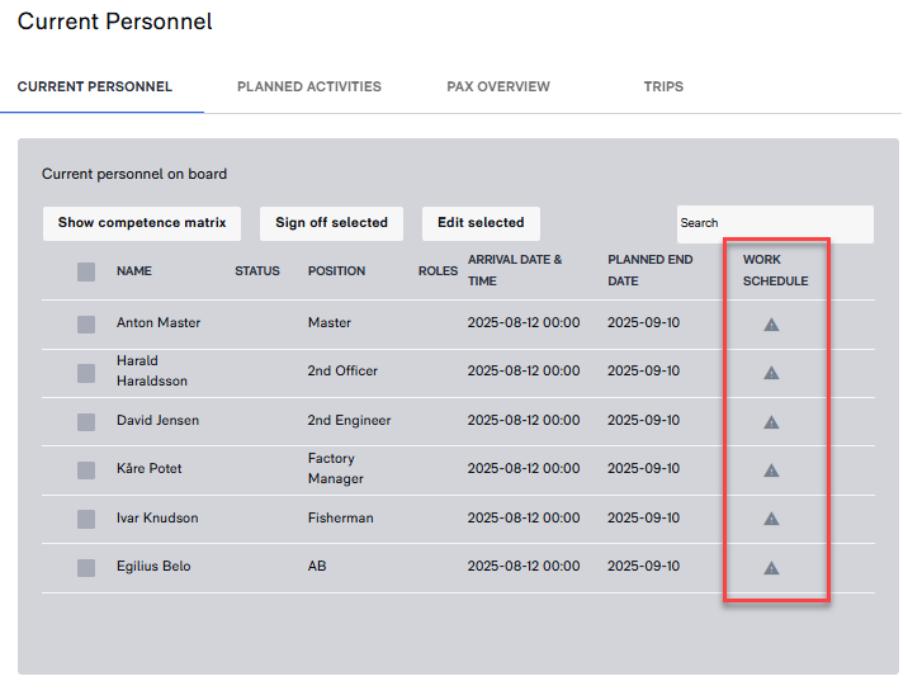Click work schedule warning icon for Ivar Knudson
The image size is (903, 681).
click(x=771, y=519)
